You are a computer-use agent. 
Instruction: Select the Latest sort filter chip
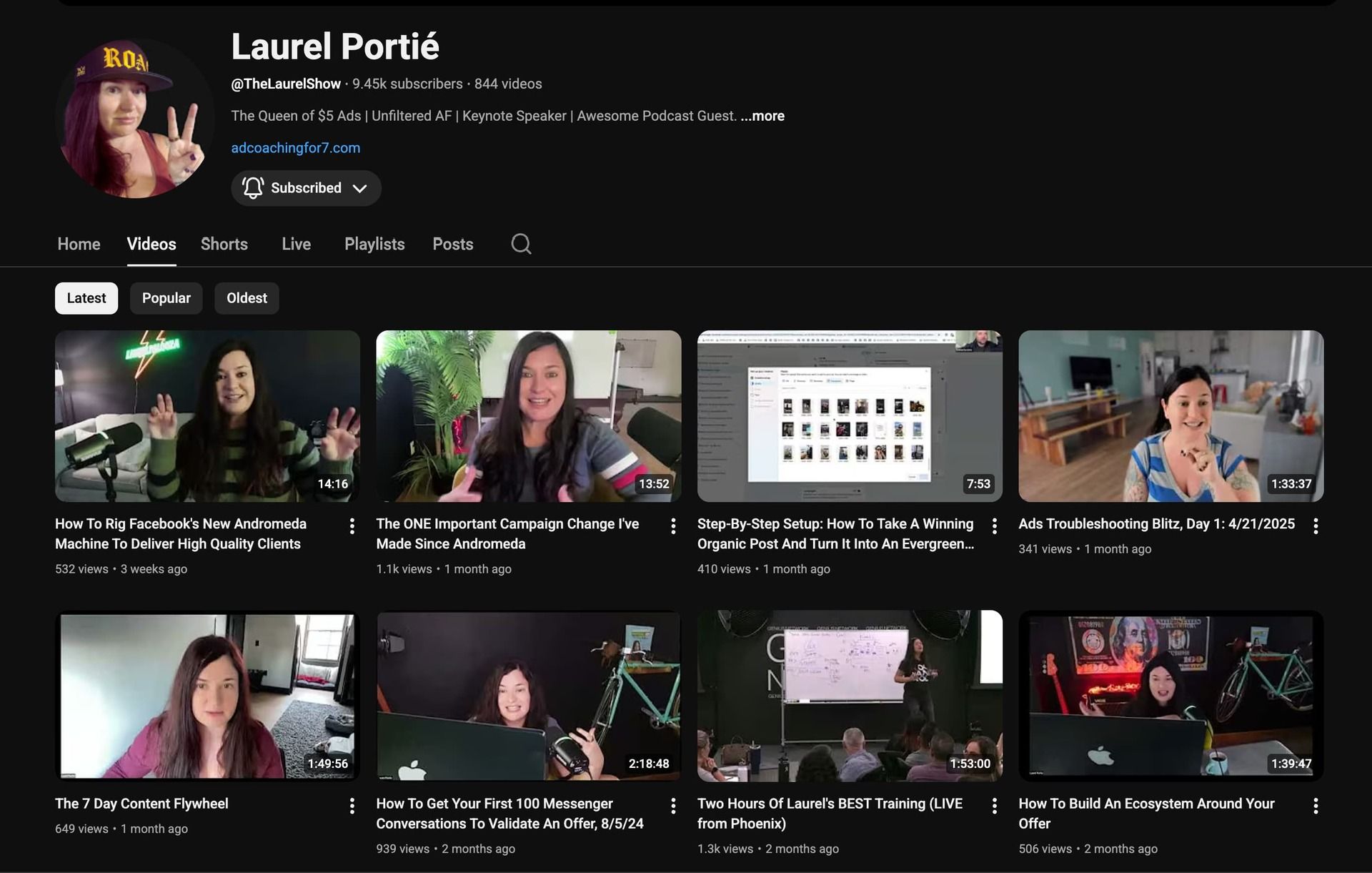point(86,298)
